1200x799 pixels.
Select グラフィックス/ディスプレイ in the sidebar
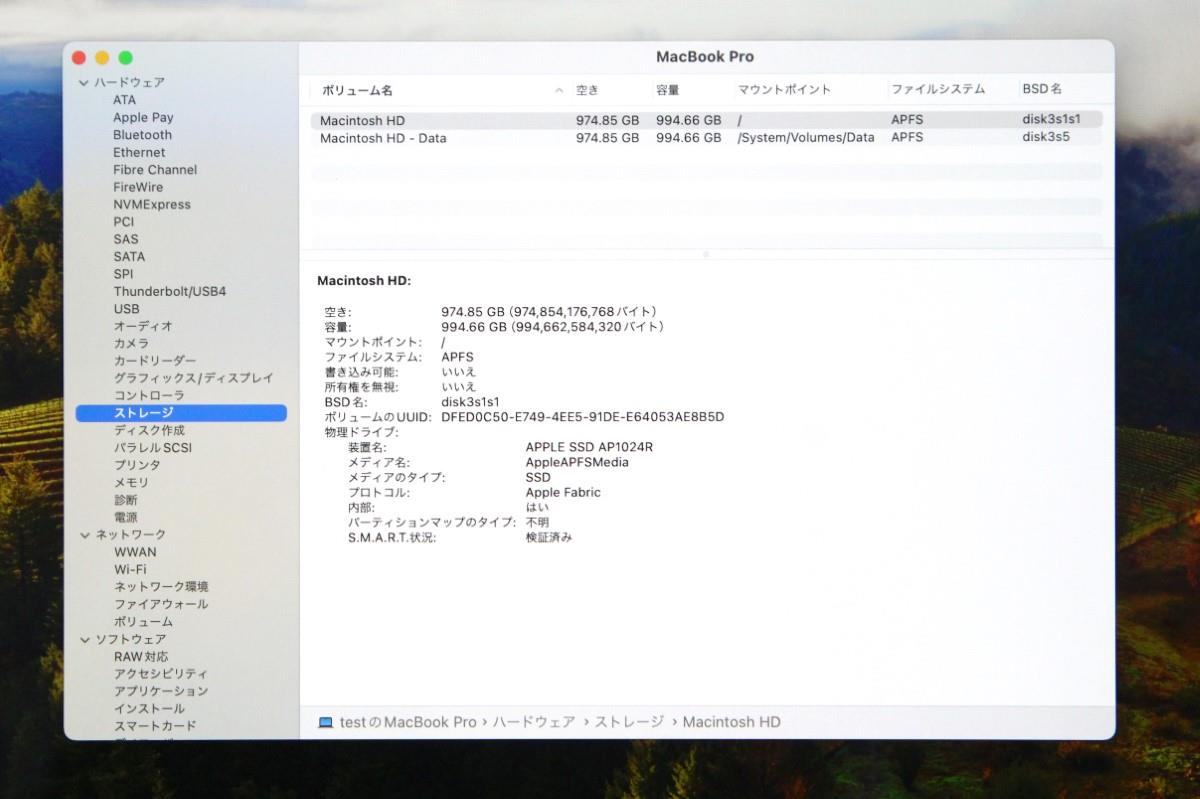click(193, 378)
